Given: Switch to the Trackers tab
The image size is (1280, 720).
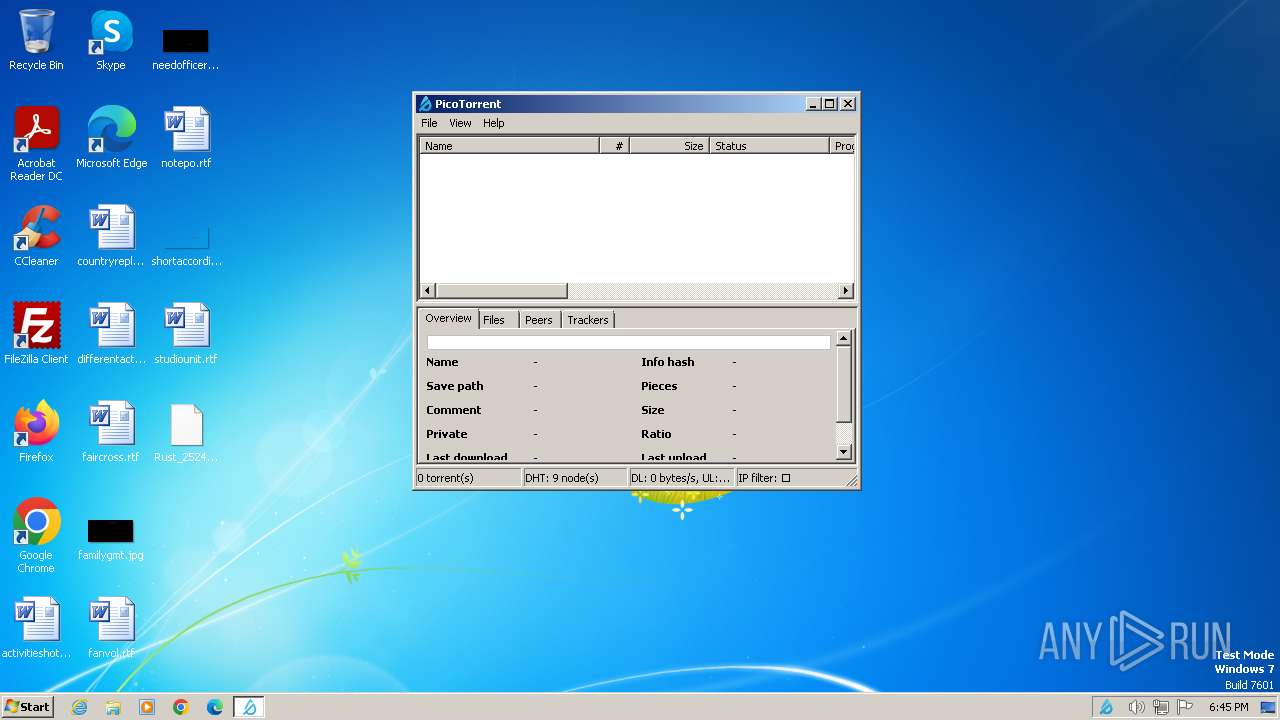Looking at the screenshot, I should click(588, 320).
